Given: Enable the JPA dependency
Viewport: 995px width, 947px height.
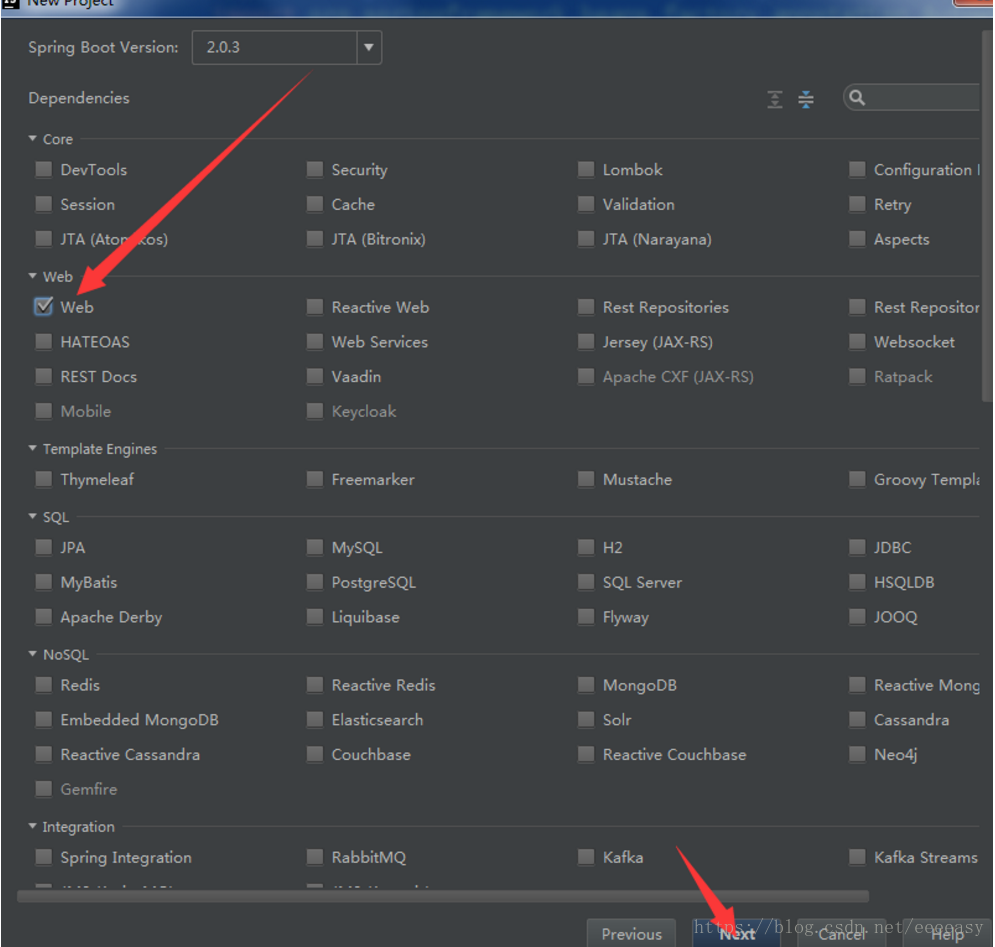Looking at the screenshot, I should tap(44, 547).
